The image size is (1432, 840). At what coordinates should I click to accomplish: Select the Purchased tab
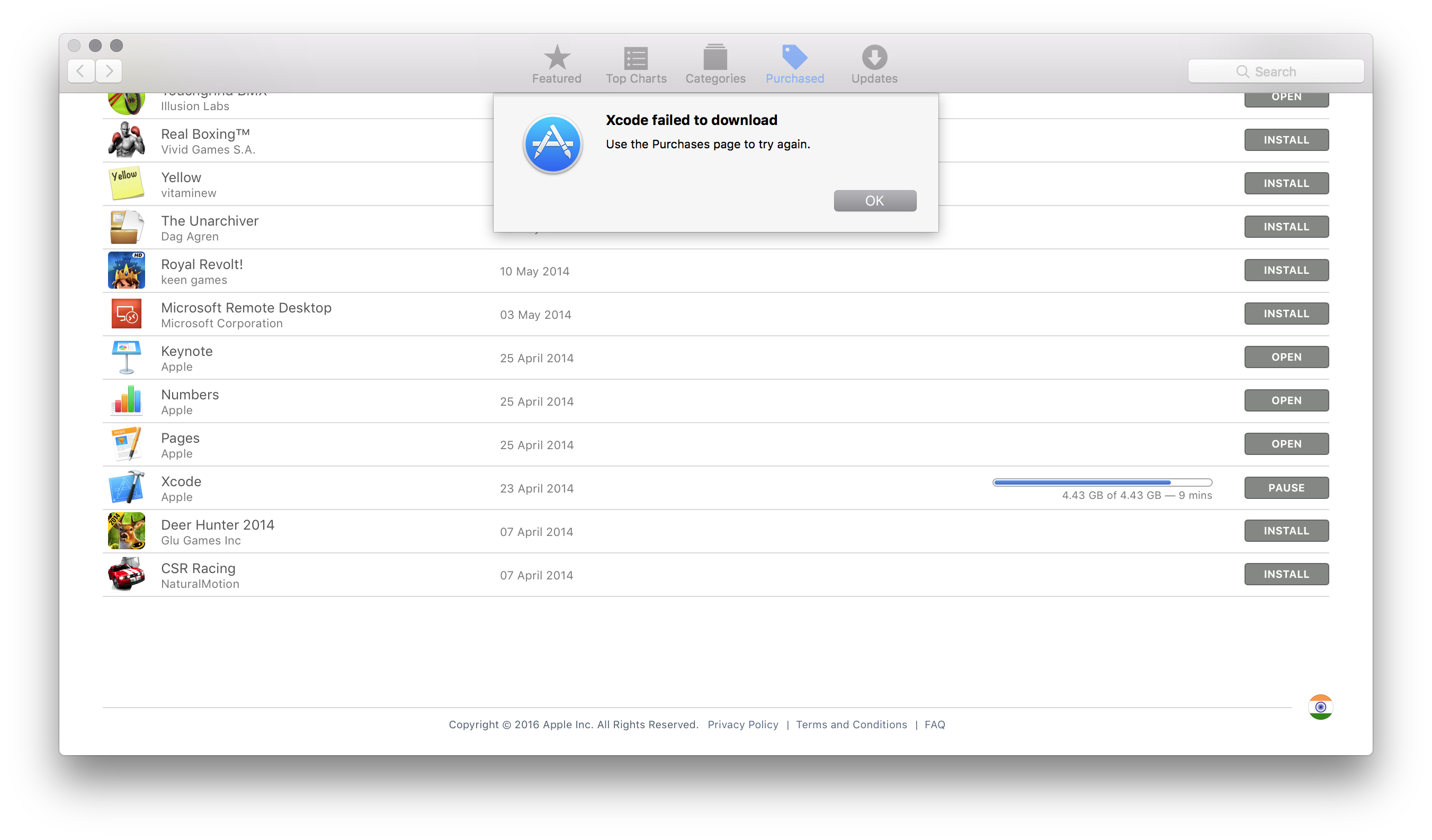tap(794, 64)
